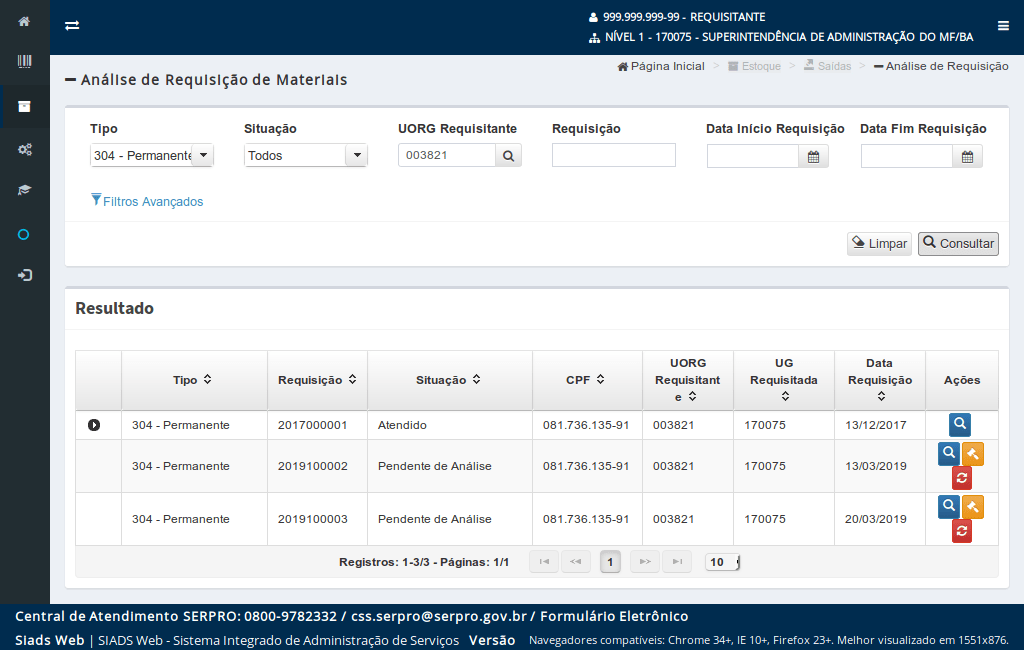
Task: Expand row details for requisition 2017000001
Action: point(94,425)
